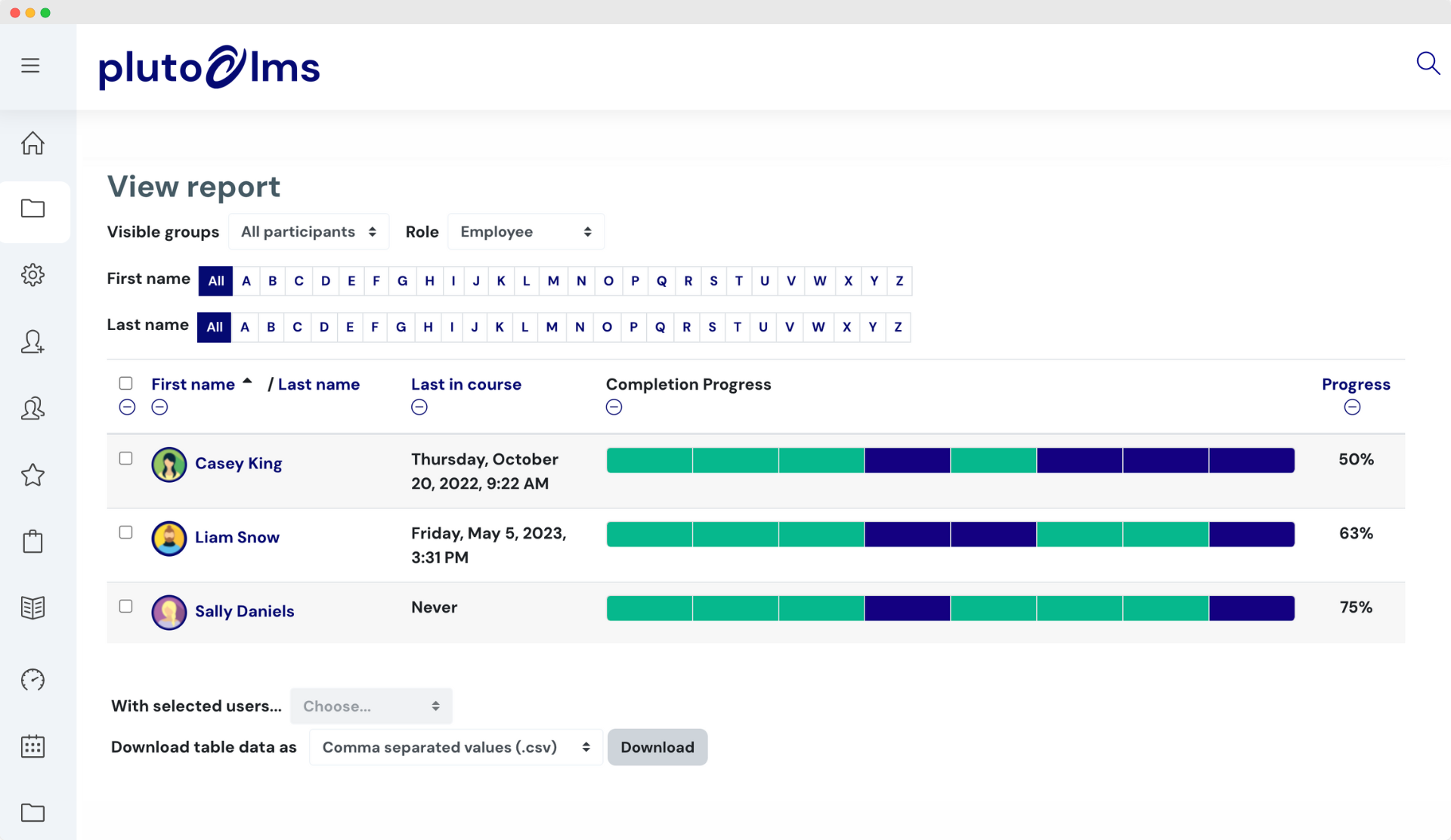Open the Groups/people icon in sidebar

(x=33, y=408)
